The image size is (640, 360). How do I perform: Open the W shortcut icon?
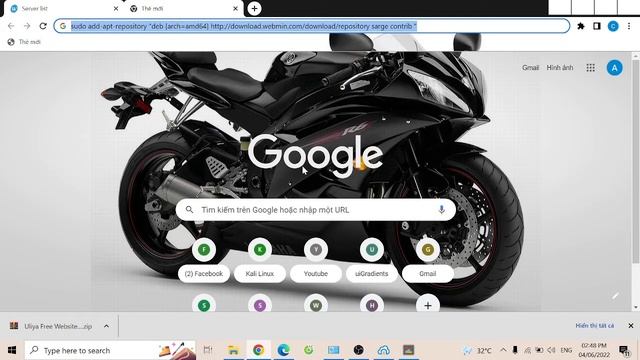pyautogui.click(x=316, y=305)
